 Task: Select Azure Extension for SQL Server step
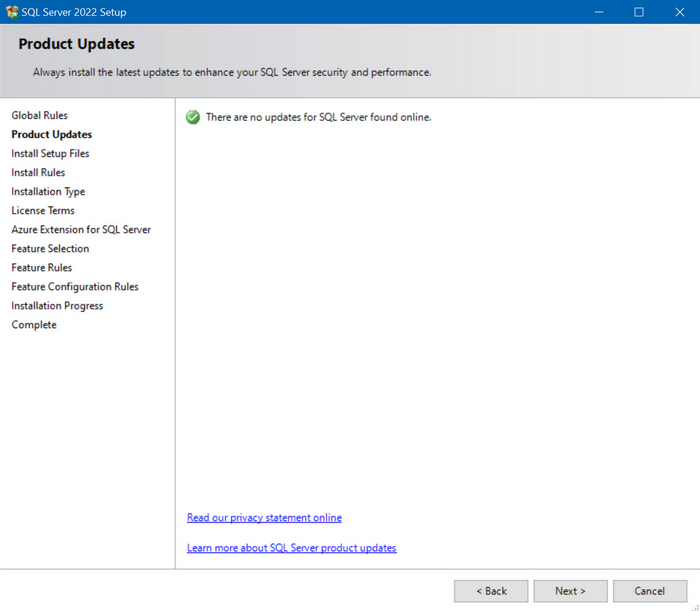coord(81,230)
